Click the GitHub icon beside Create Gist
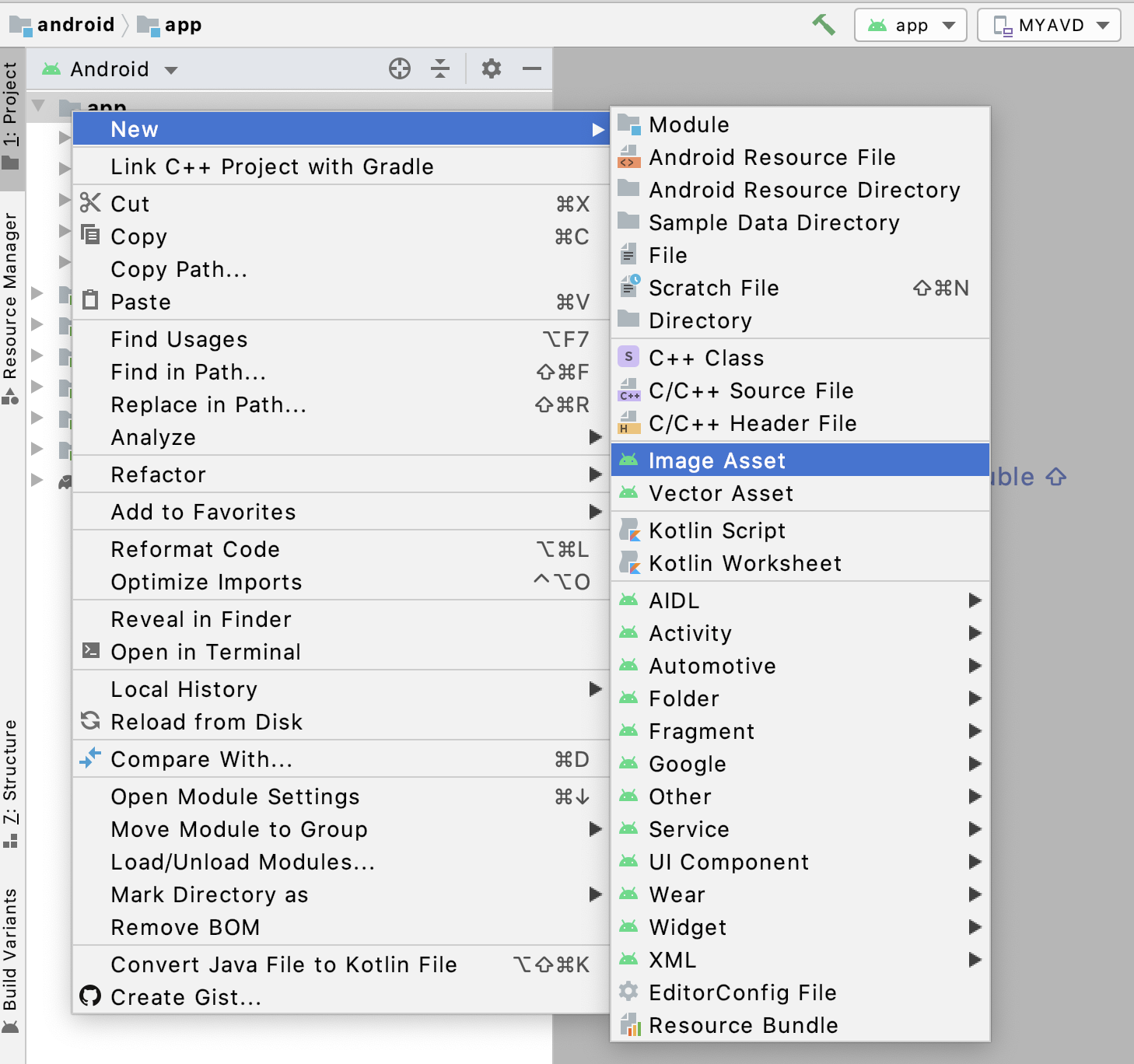 pyautogui.click(x=91, y=996)
